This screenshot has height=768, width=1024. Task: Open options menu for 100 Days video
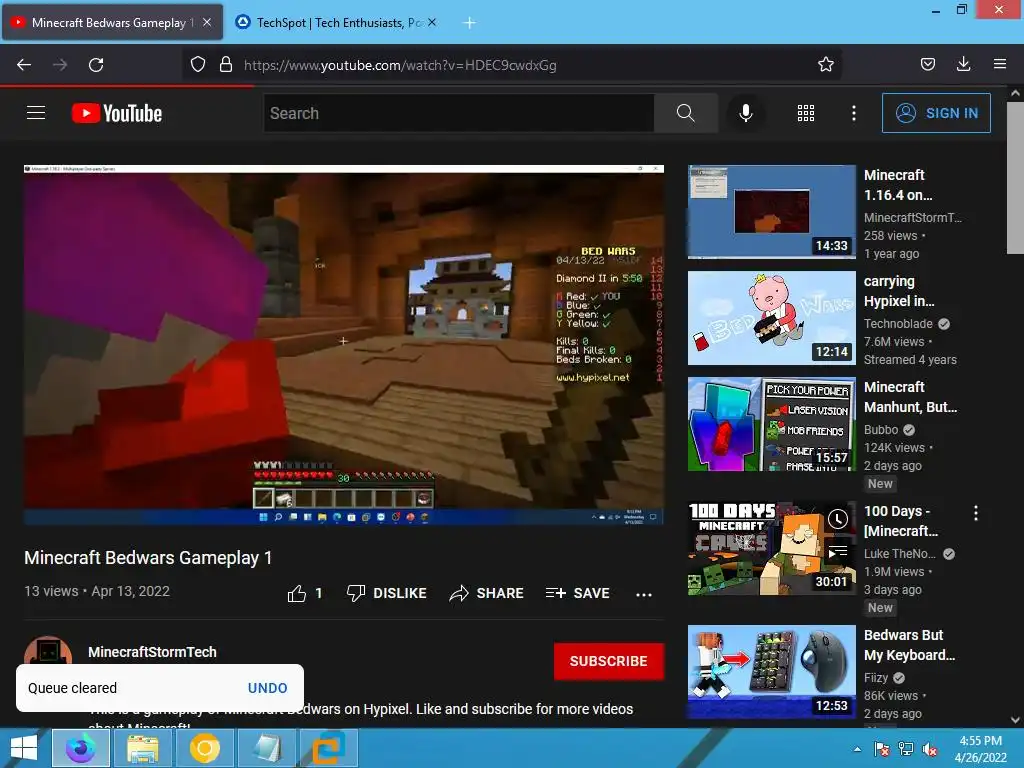(x=976, y=513)
